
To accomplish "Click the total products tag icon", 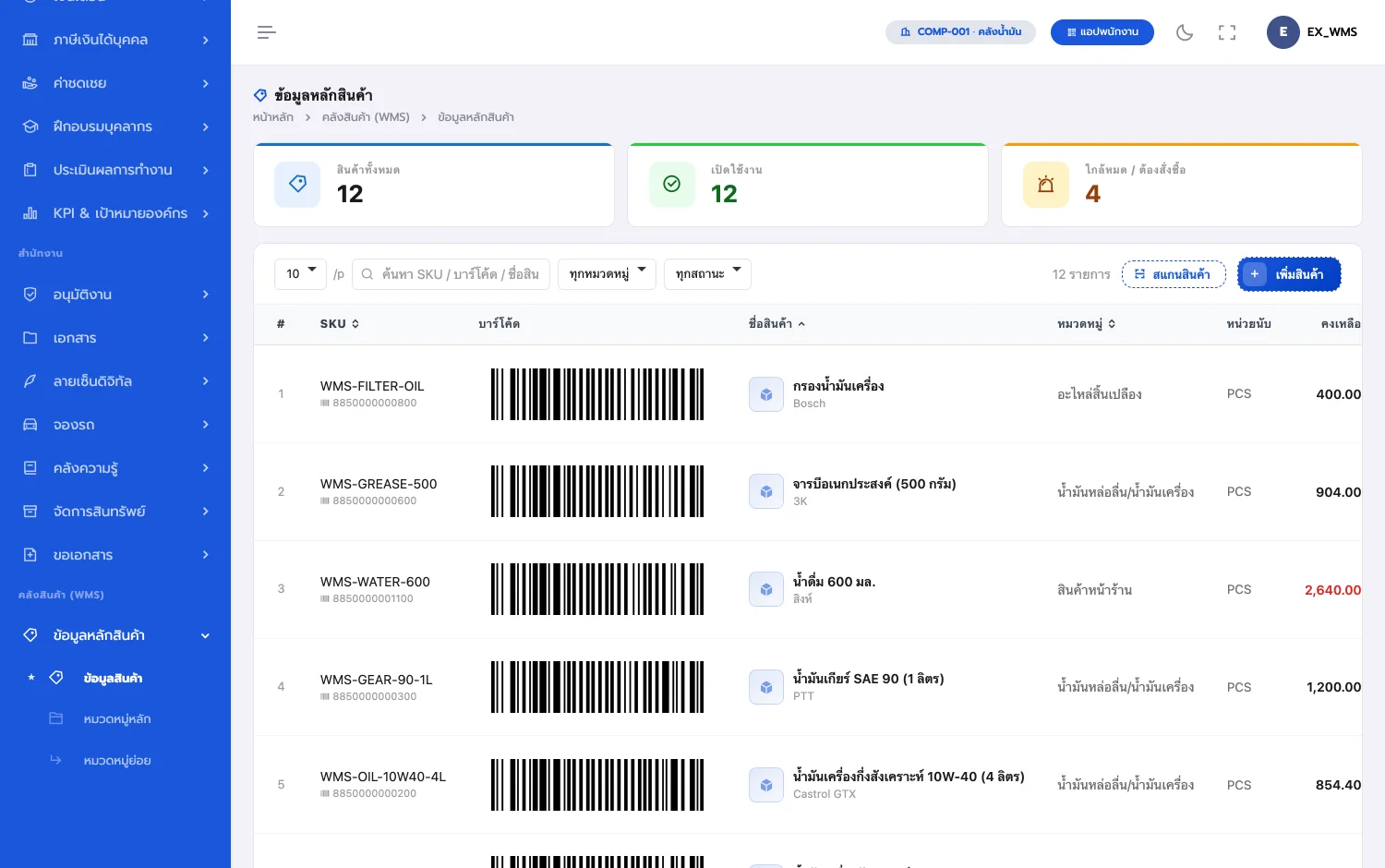I will [x=297, y=184].
